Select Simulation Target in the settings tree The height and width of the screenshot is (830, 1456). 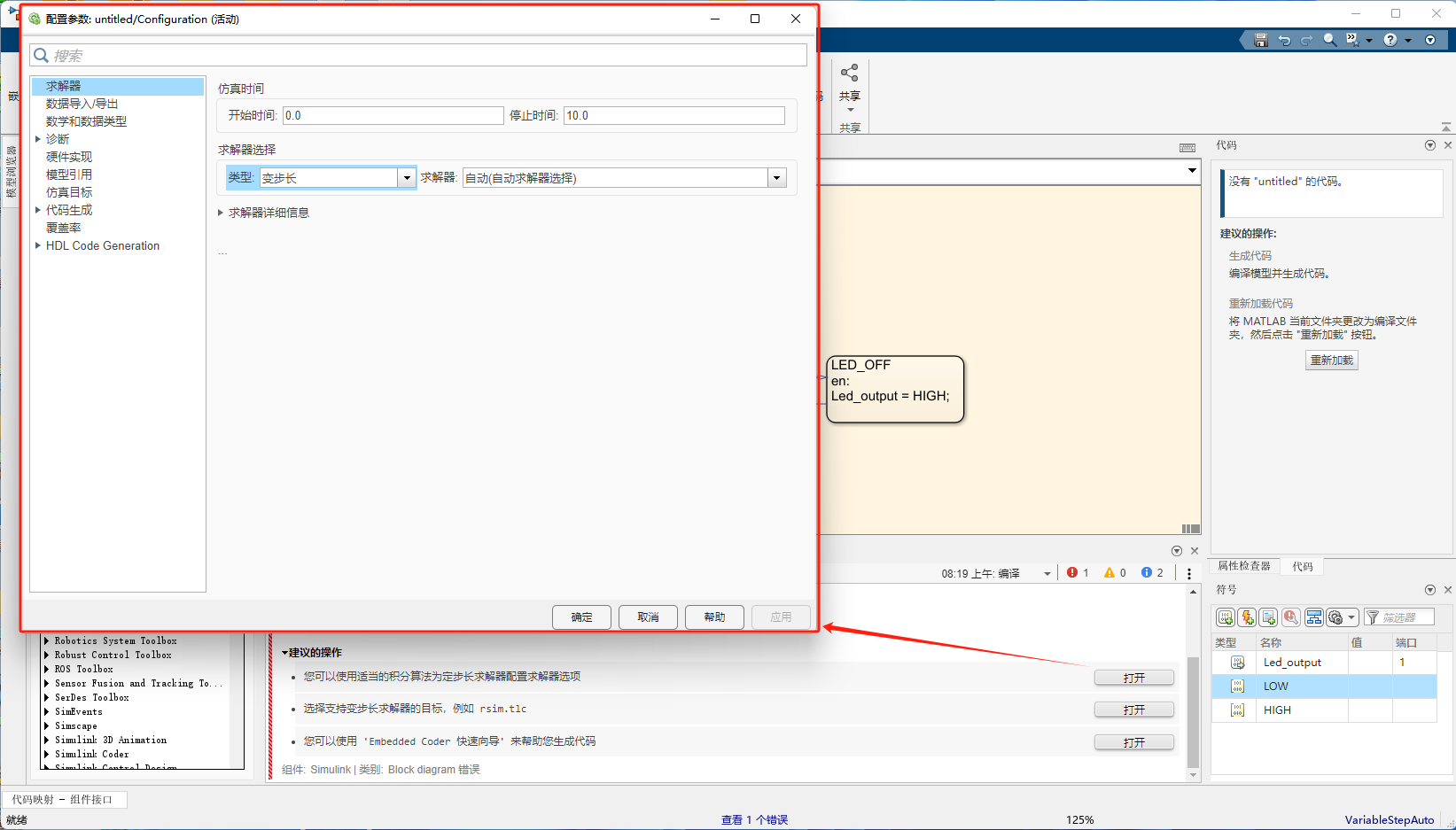[x=69, y=192]
